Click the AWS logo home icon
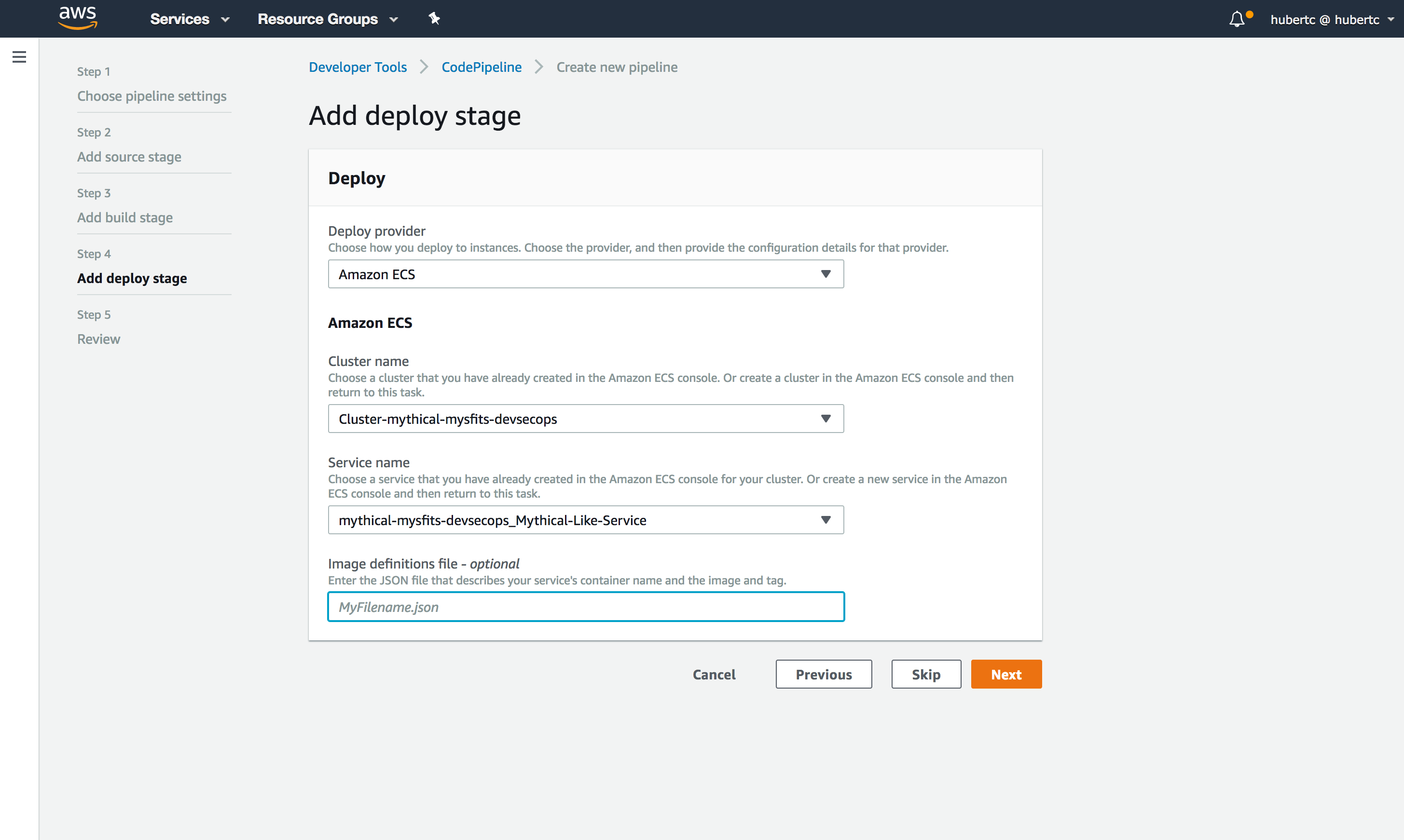 (x=78, y=18)
